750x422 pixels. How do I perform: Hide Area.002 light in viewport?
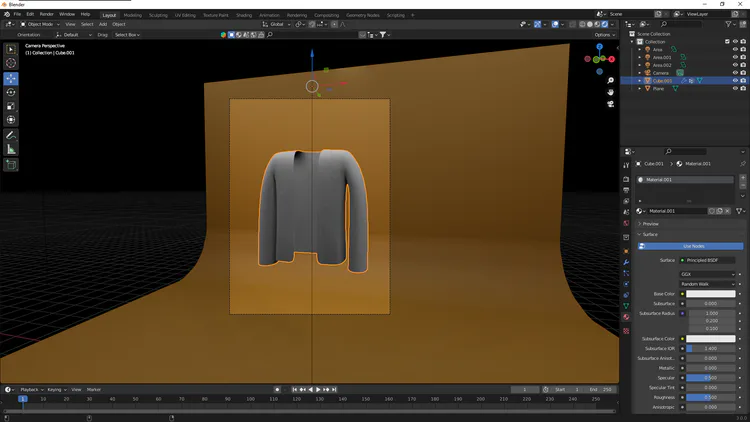(735, 65)
